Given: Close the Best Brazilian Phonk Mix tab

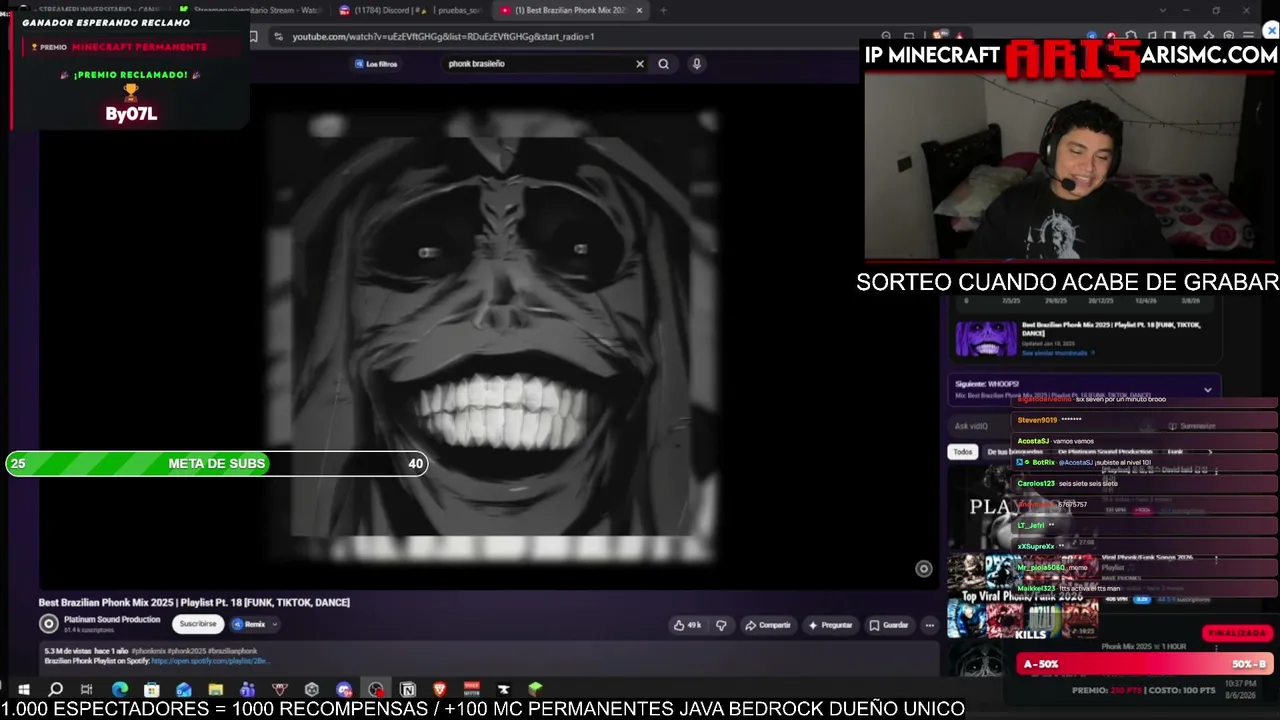Looking at the screenshot, I should pyautogui.click(x=639, y=10).
